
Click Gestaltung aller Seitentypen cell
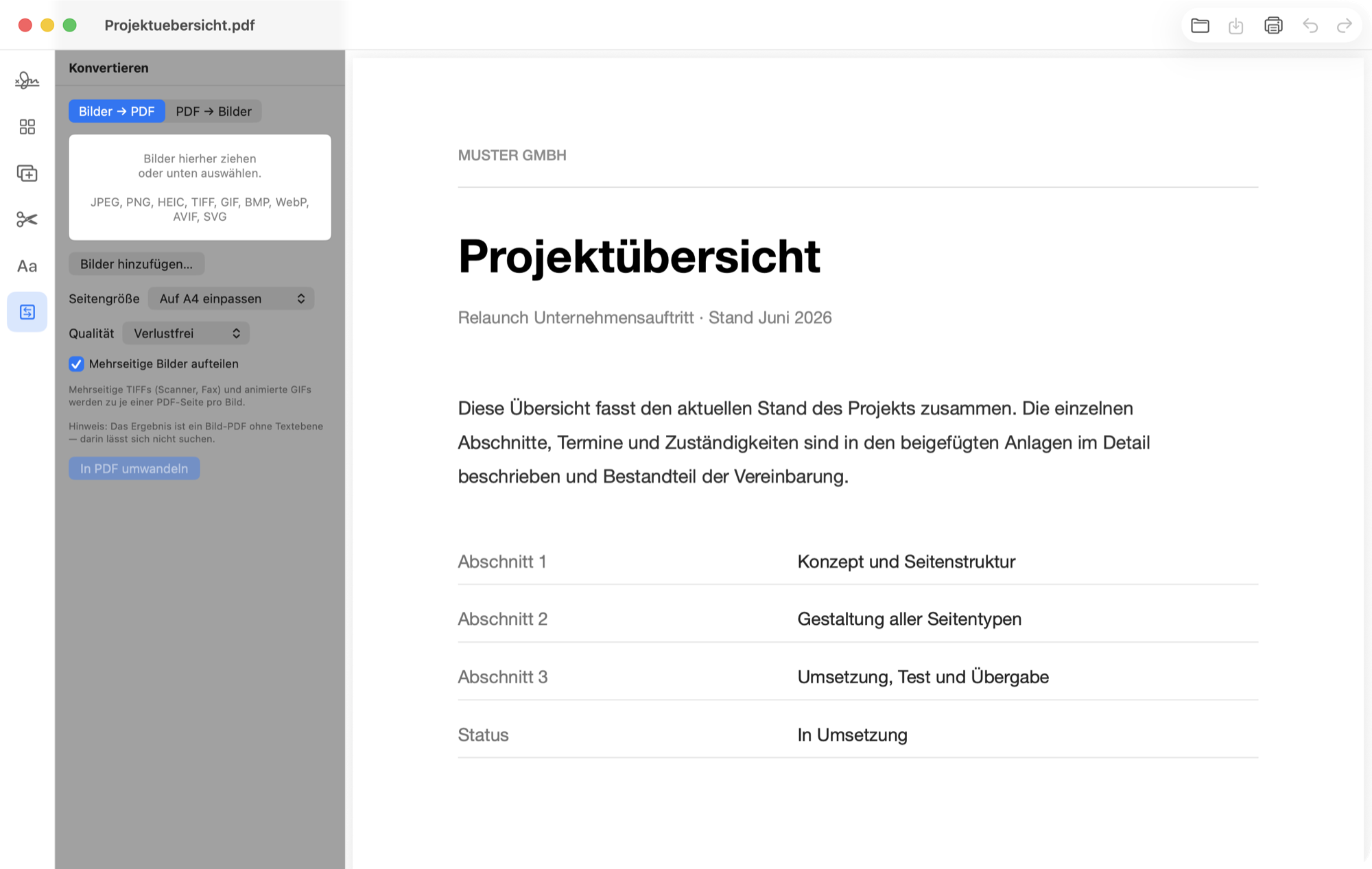[x=909, y=619]
